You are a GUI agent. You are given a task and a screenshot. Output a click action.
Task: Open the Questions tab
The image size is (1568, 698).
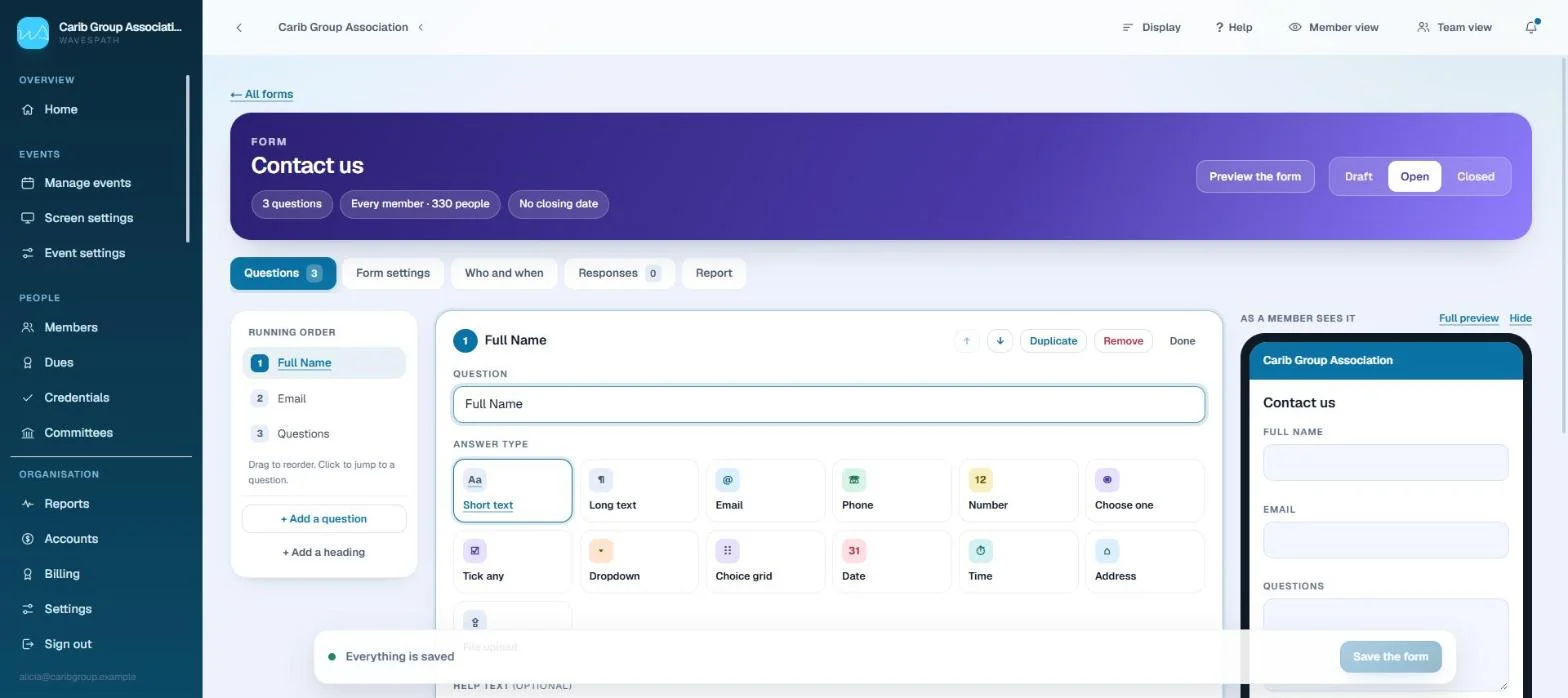(x=283, y=273)
